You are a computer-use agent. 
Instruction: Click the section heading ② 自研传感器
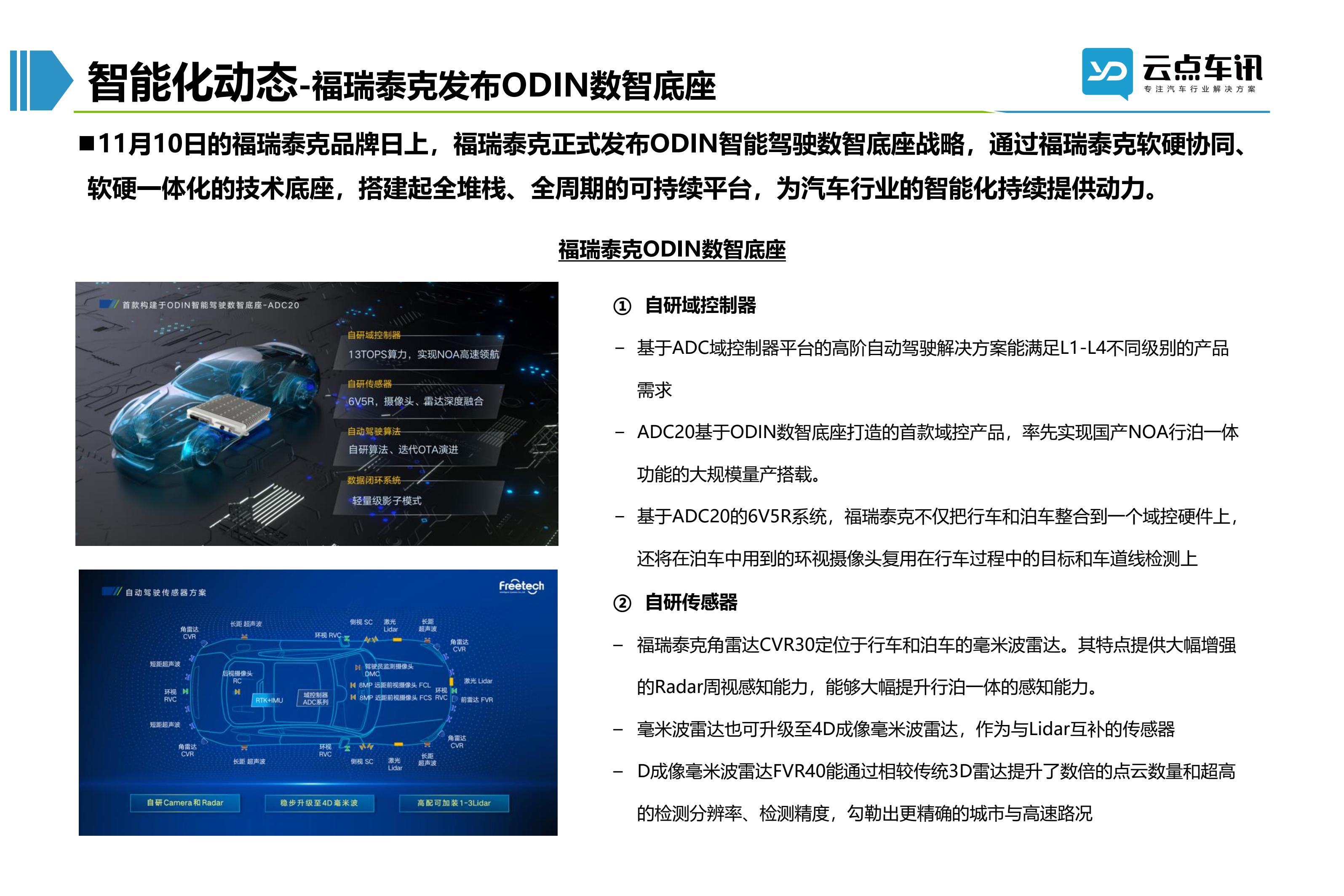pyautogui.click(x=675, y=602)
